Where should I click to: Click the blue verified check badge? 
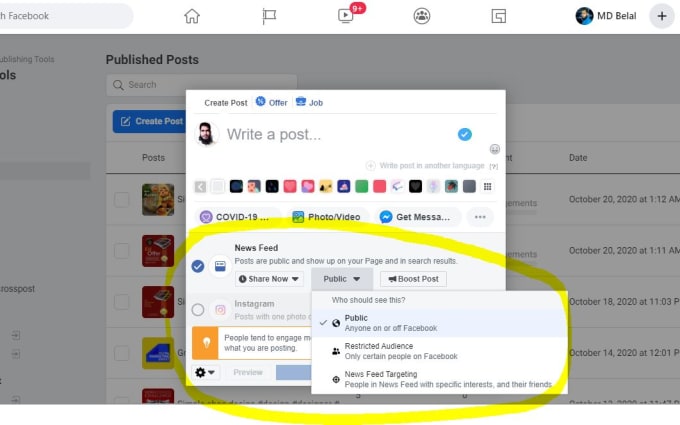click(464, 134)
